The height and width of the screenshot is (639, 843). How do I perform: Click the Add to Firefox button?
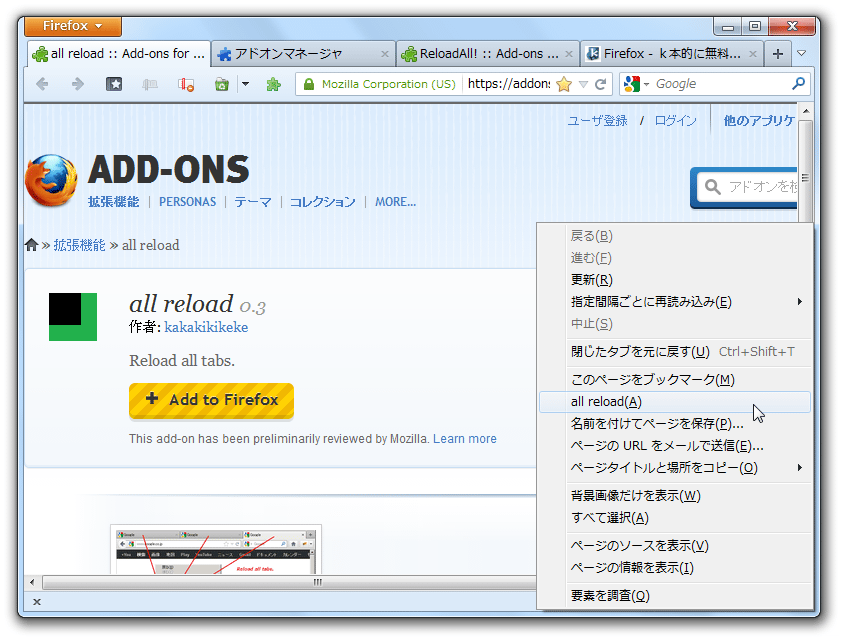(211, 400)
